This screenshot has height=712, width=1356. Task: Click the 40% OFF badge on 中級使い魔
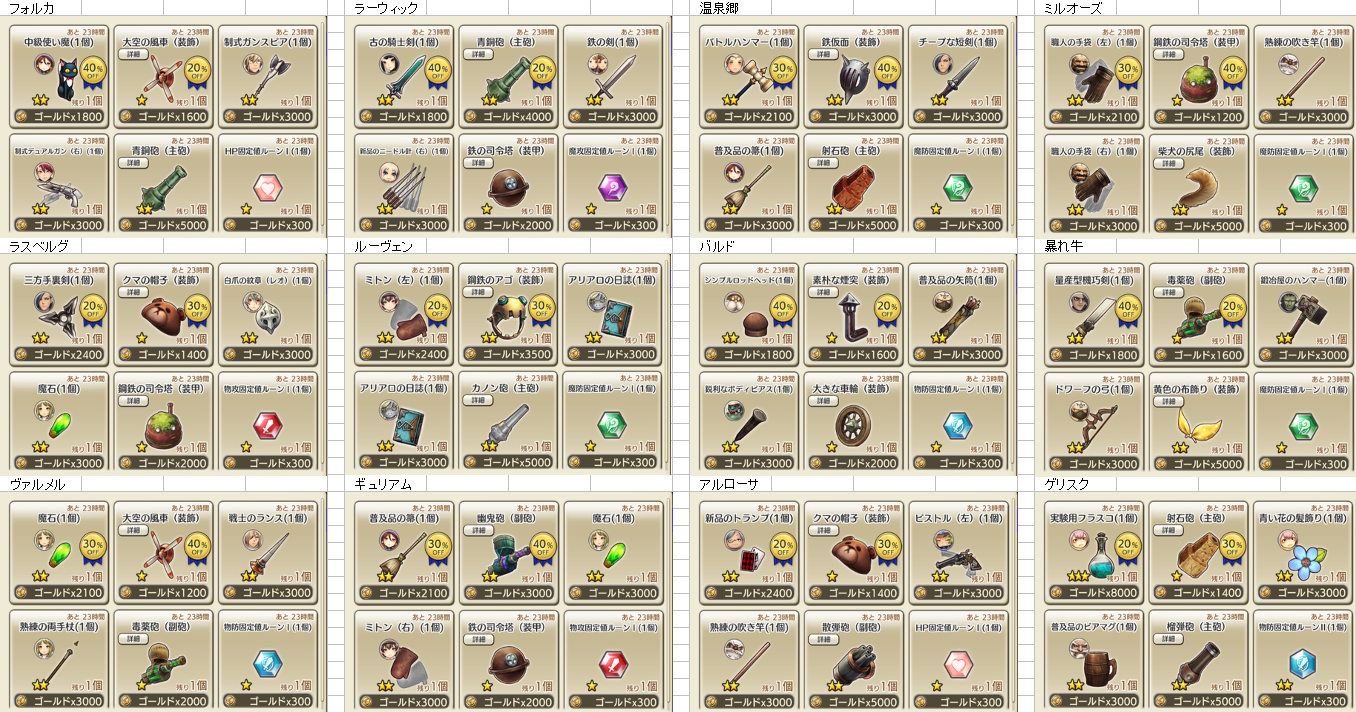coord(92,72)
